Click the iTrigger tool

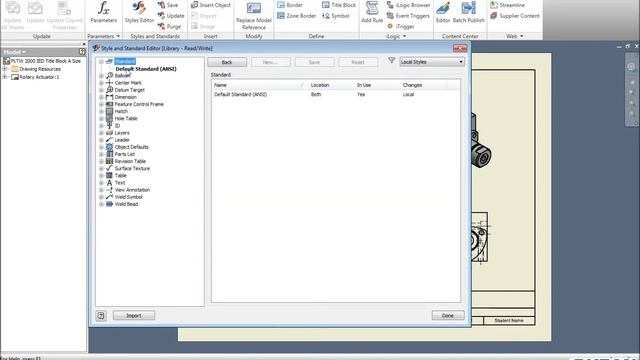pos(400,26)
